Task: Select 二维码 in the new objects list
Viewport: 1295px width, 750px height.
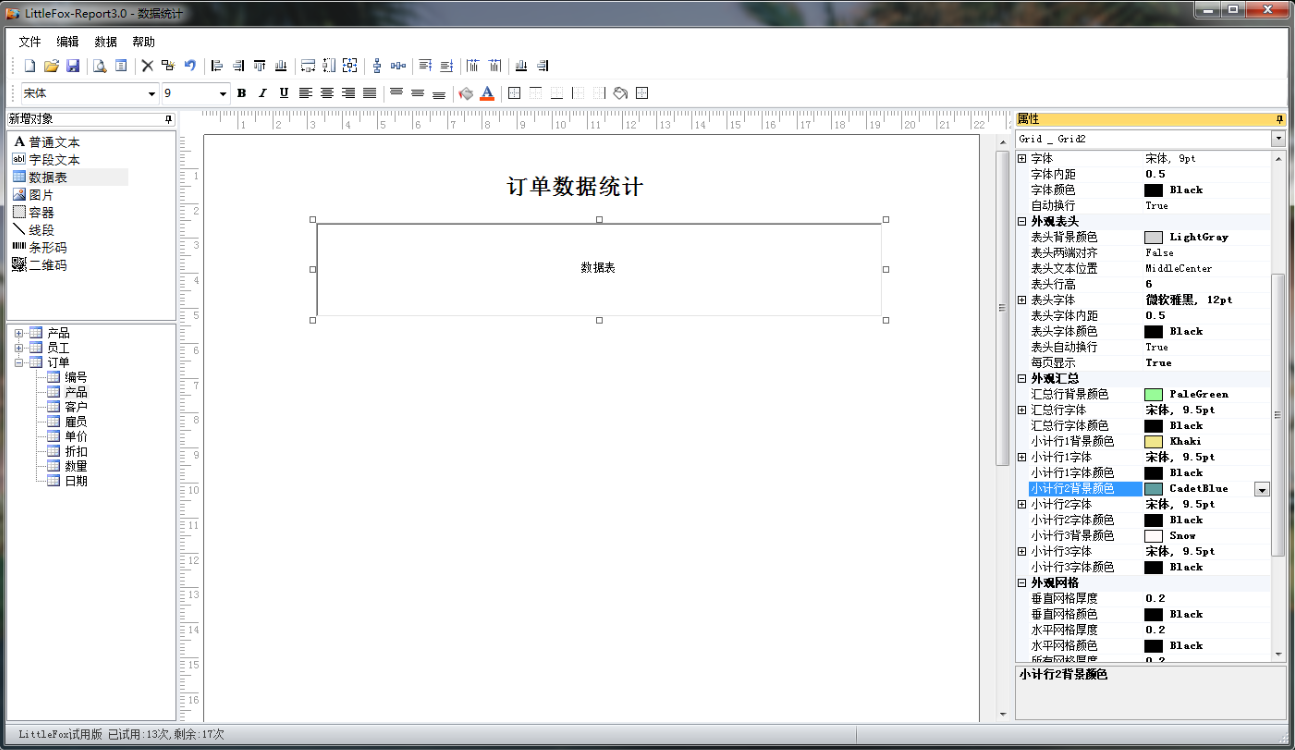Action: 47,265
